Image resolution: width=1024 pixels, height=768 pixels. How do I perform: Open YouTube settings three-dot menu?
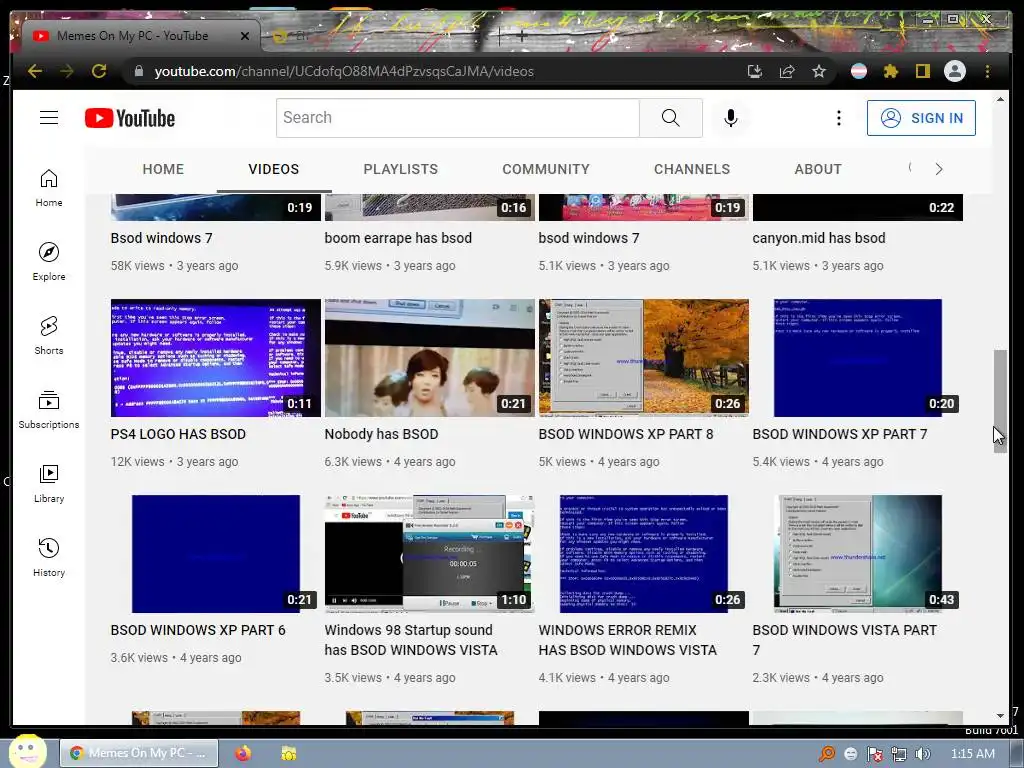(839, 118)
